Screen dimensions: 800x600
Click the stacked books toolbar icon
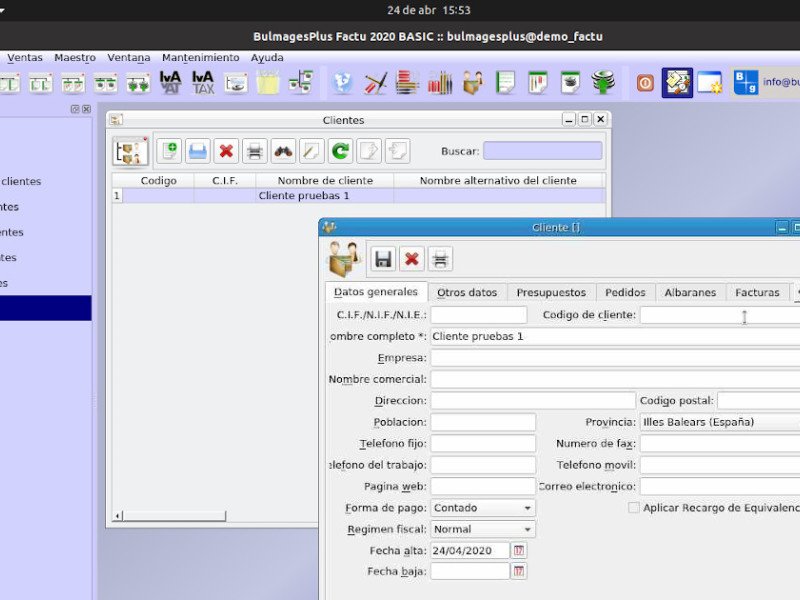click(408, 82)
